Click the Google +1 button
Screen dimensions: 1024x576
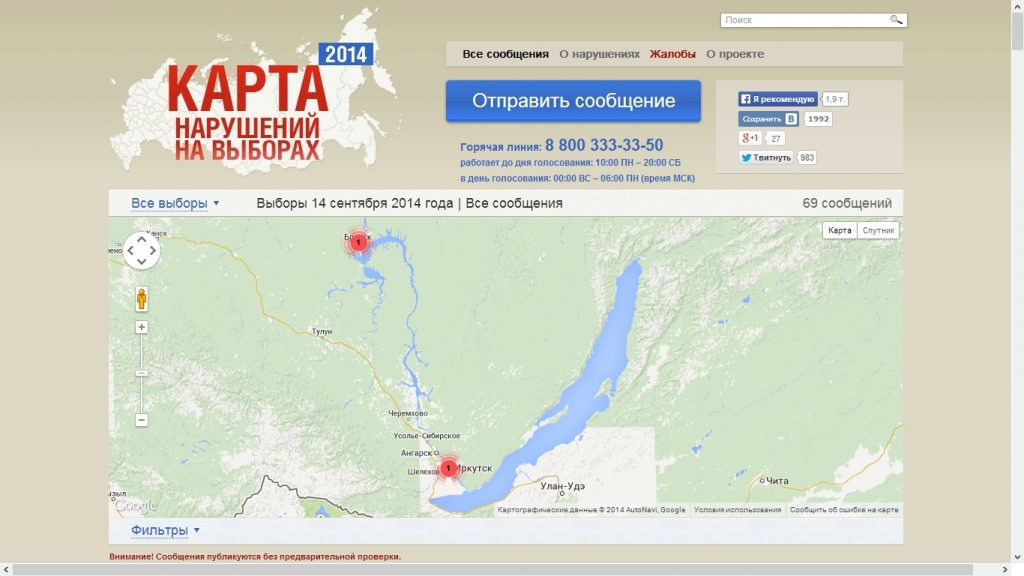tap(749, 138)
